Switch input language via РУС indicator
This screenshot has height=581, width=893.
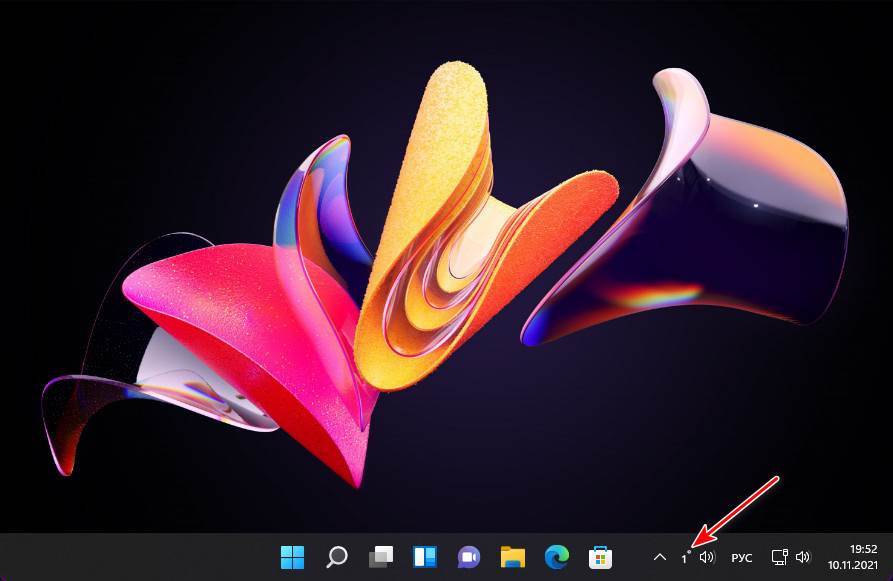(740, 557)
